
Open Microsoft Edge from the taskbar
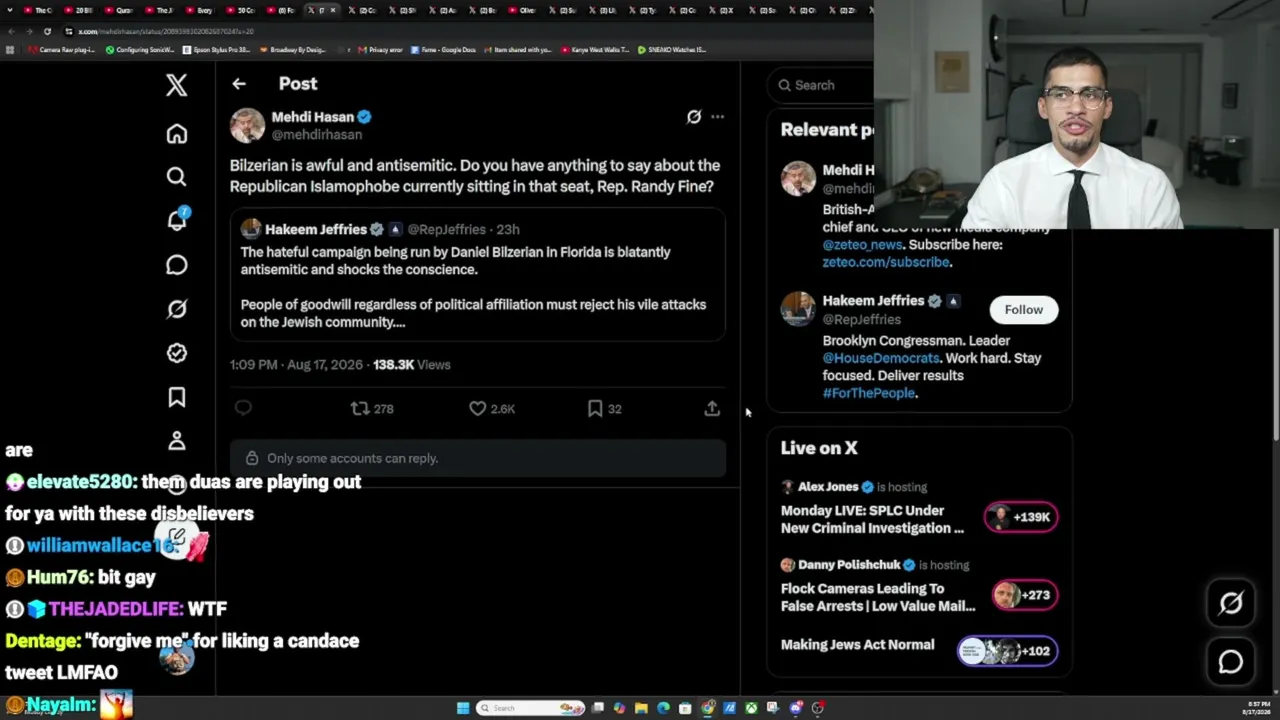click(663, 708)
